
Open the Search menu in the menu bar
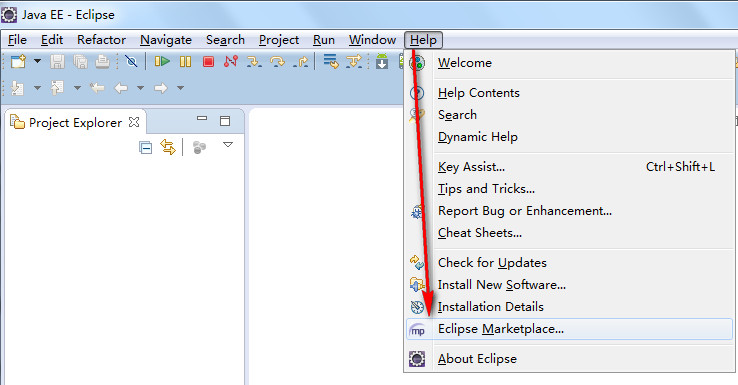click(x=225, y=40)
